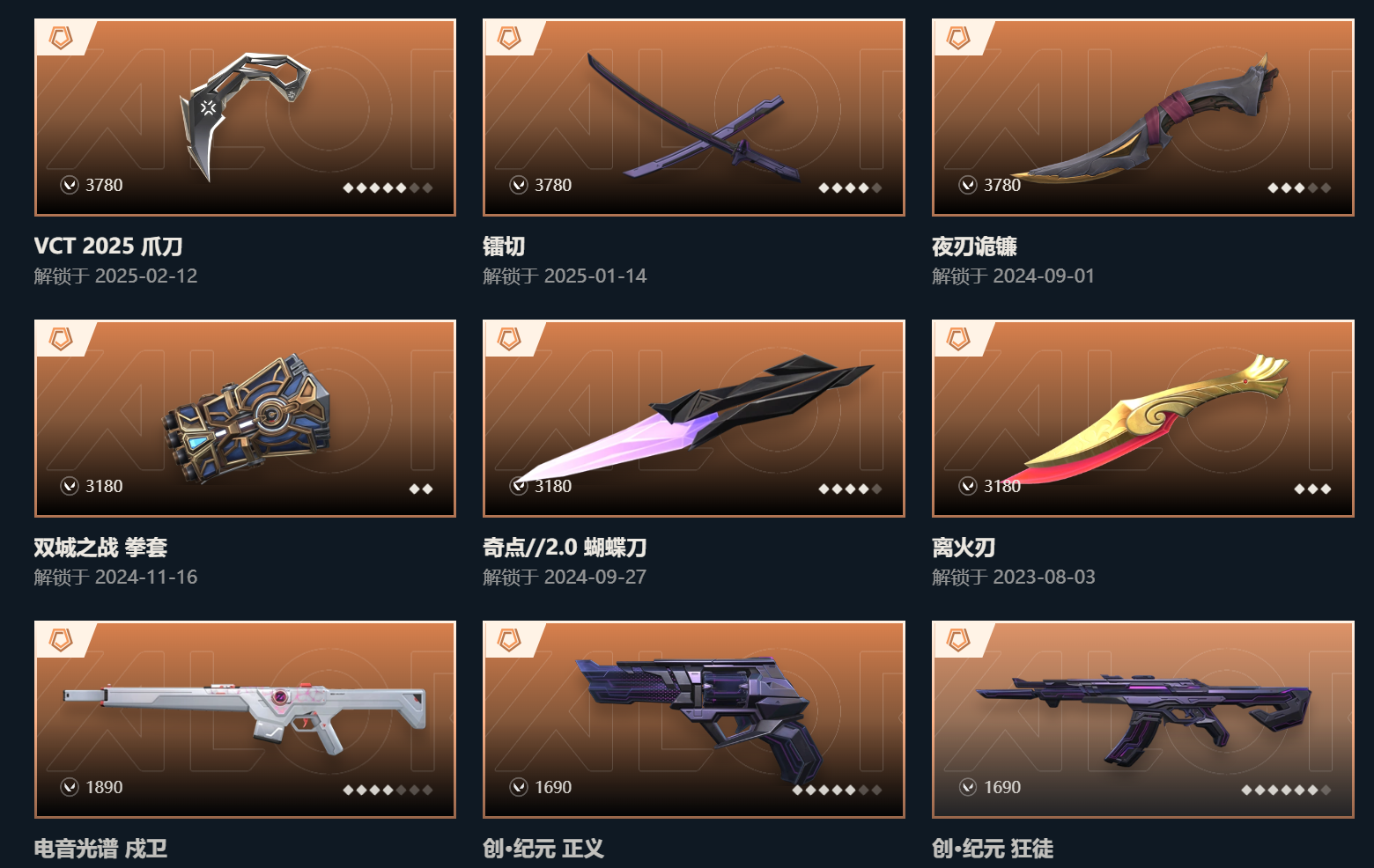This screenshot has width=1374, height=868.
Task: Click the tier badge icon on 镭切 card
Action: pos(509,38)
